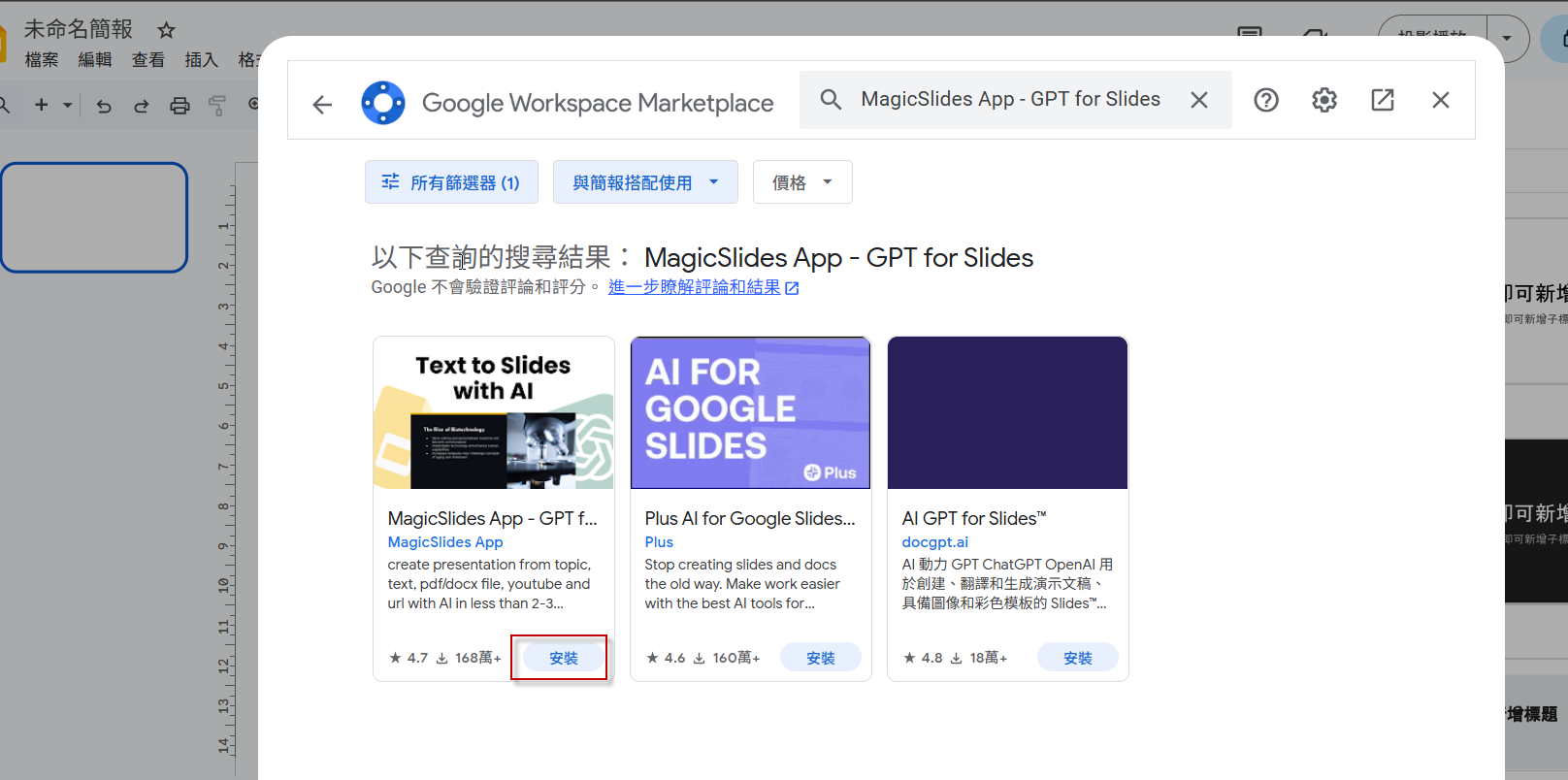Open the 編輯 menu
The width and height of the screenshot is (1568, 780).
click(95, 60)
